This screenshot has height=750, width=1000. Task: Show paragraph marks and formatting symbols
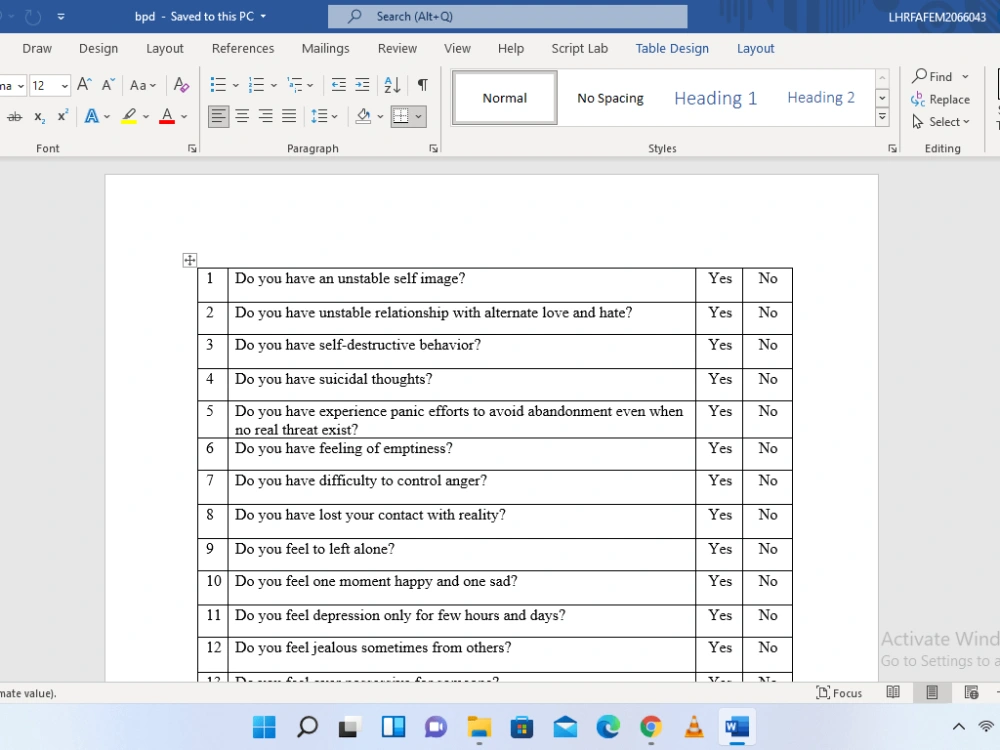(x=422, y=85)
